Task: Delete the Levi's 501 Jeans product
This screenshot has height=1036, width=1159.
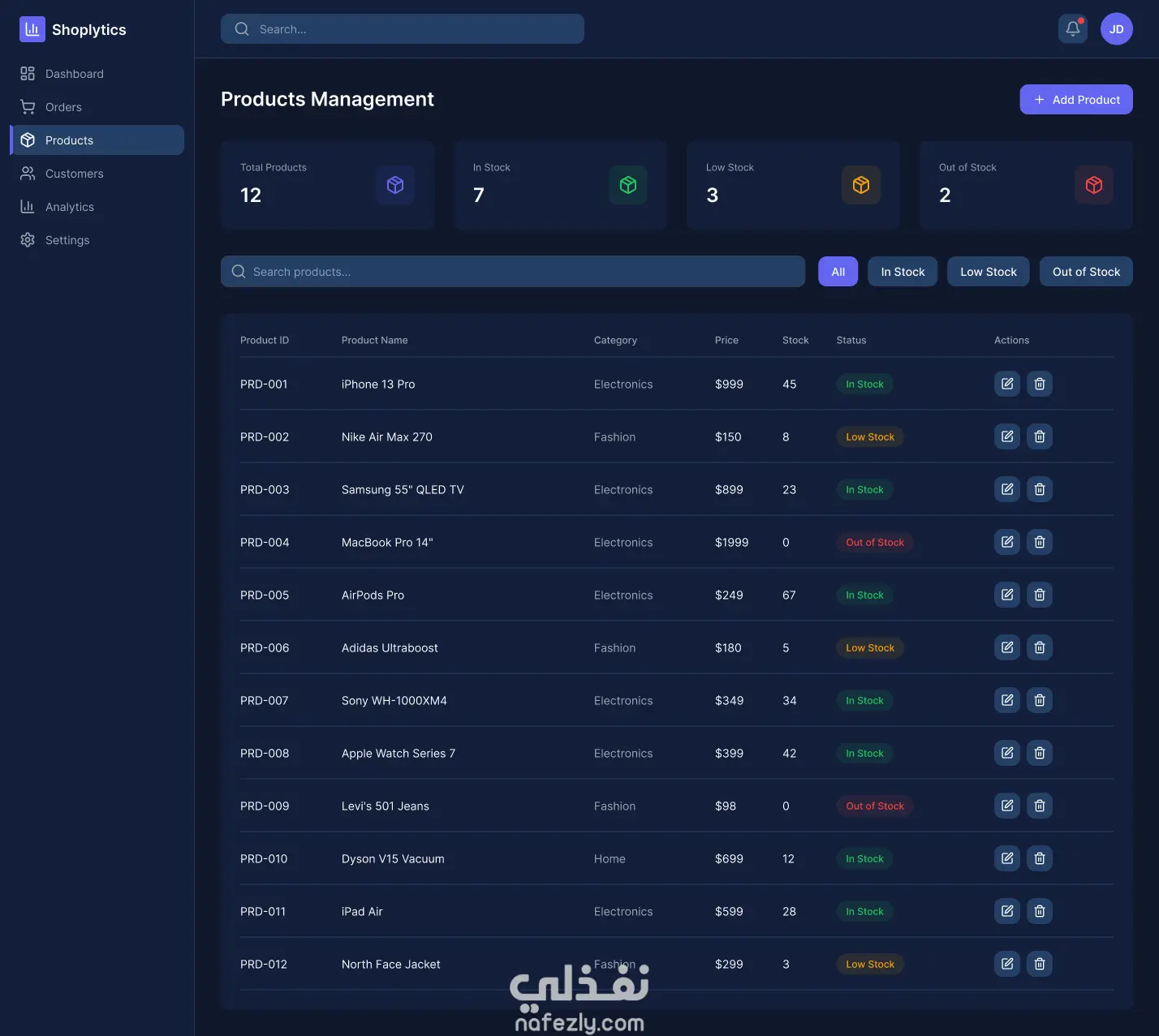Action: [1040, 806]
